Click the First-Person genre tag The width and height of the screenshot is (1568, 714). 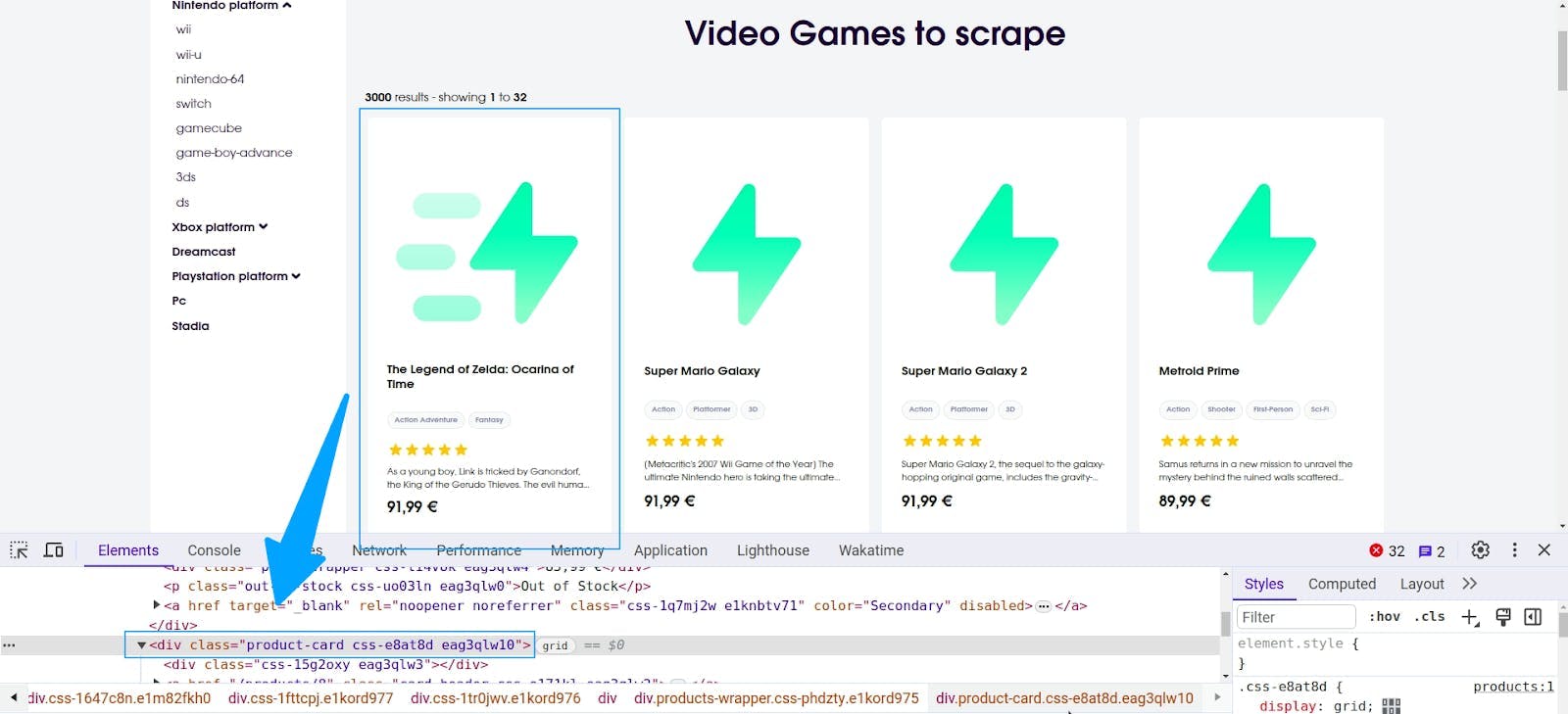(x=1273, y=409)
